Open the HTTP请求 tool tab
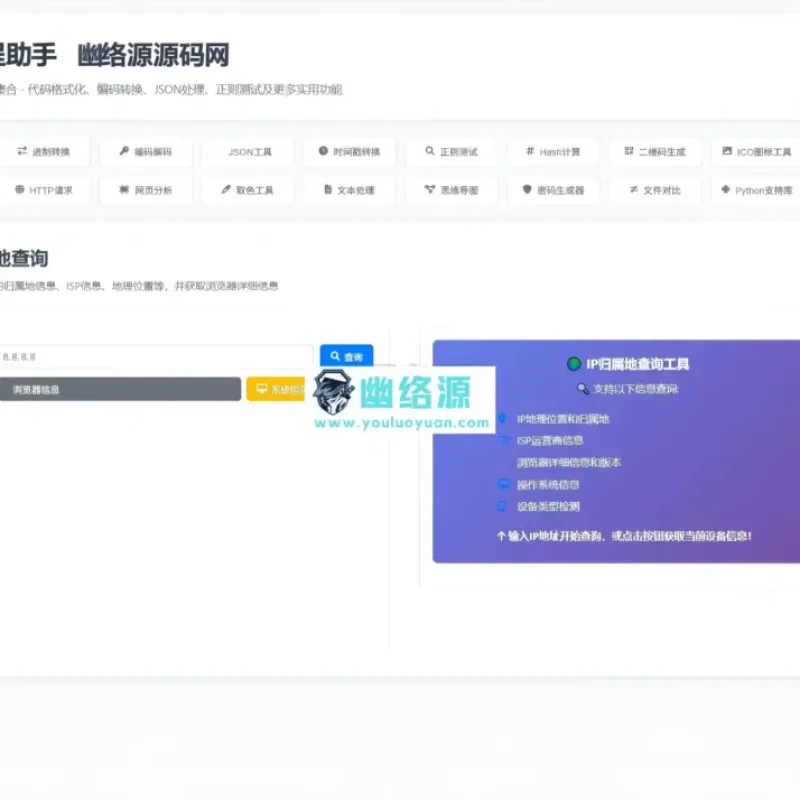Screen dimensions: 800x800 pos(44,190)
